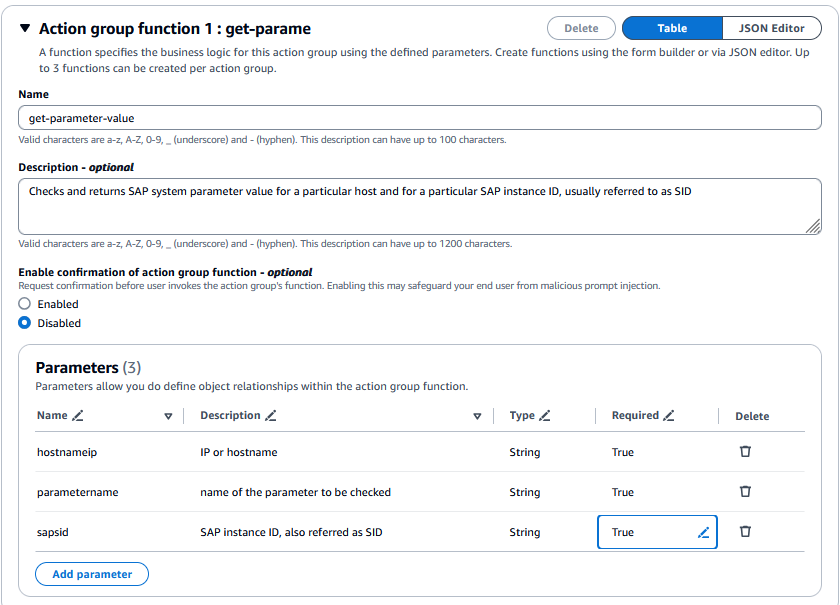Click the Delete function button
Screen dimensions: 840x605
click(x=581, y=29)
